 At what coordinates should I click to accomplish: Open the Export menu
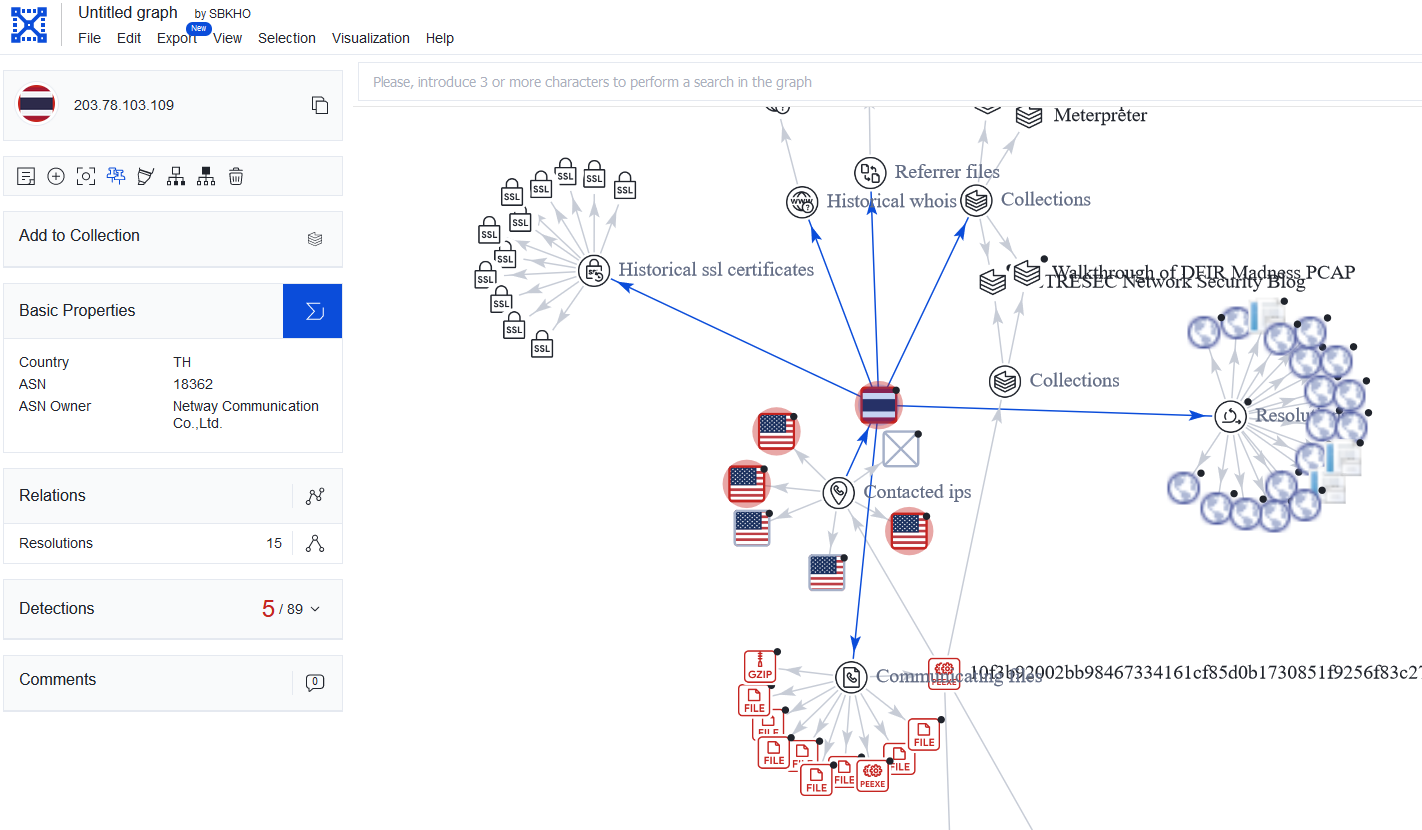coord(177,38)
